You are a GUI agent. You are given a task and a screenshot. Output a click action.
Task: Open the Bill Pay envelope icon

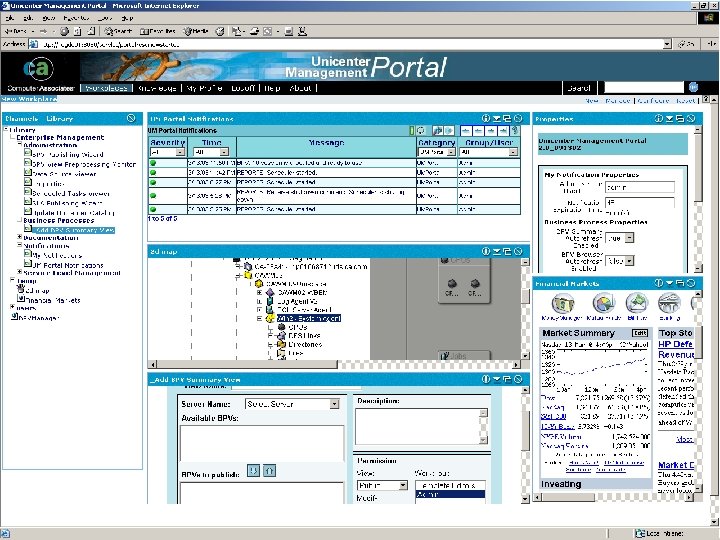[x=636, y=303]
